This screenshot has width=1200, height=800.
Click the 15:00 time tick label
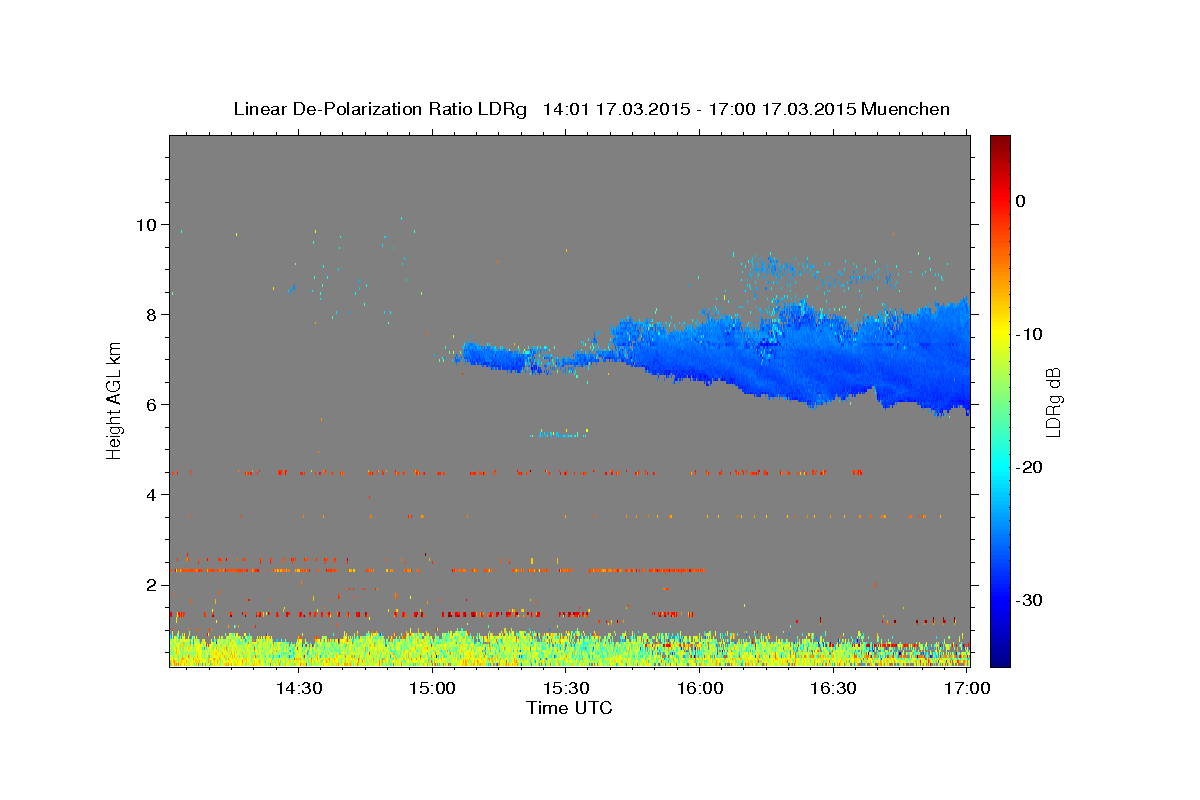(x=432, y=688)
